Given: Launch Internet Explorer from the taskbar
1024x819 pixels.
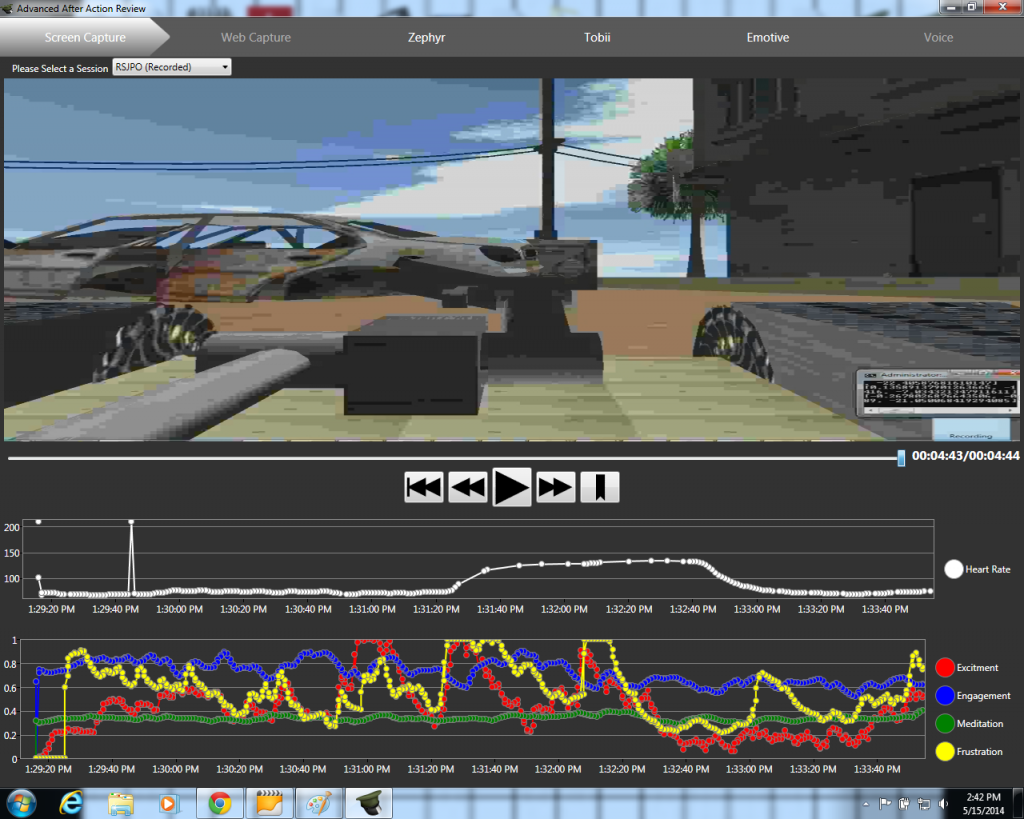Looking at the screenshot, I should [x=71, y=803].
